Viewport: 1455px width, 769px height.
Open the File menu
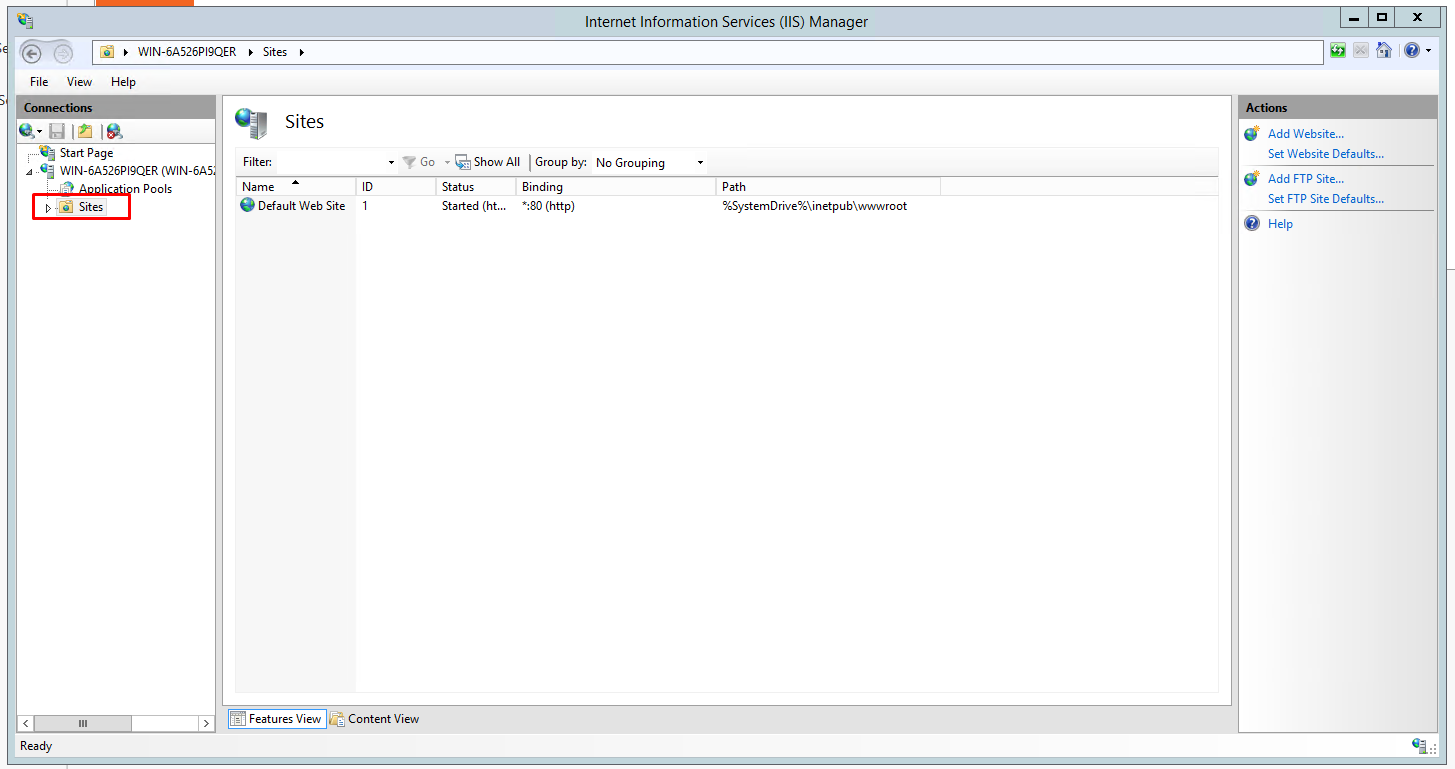(39, 82)
